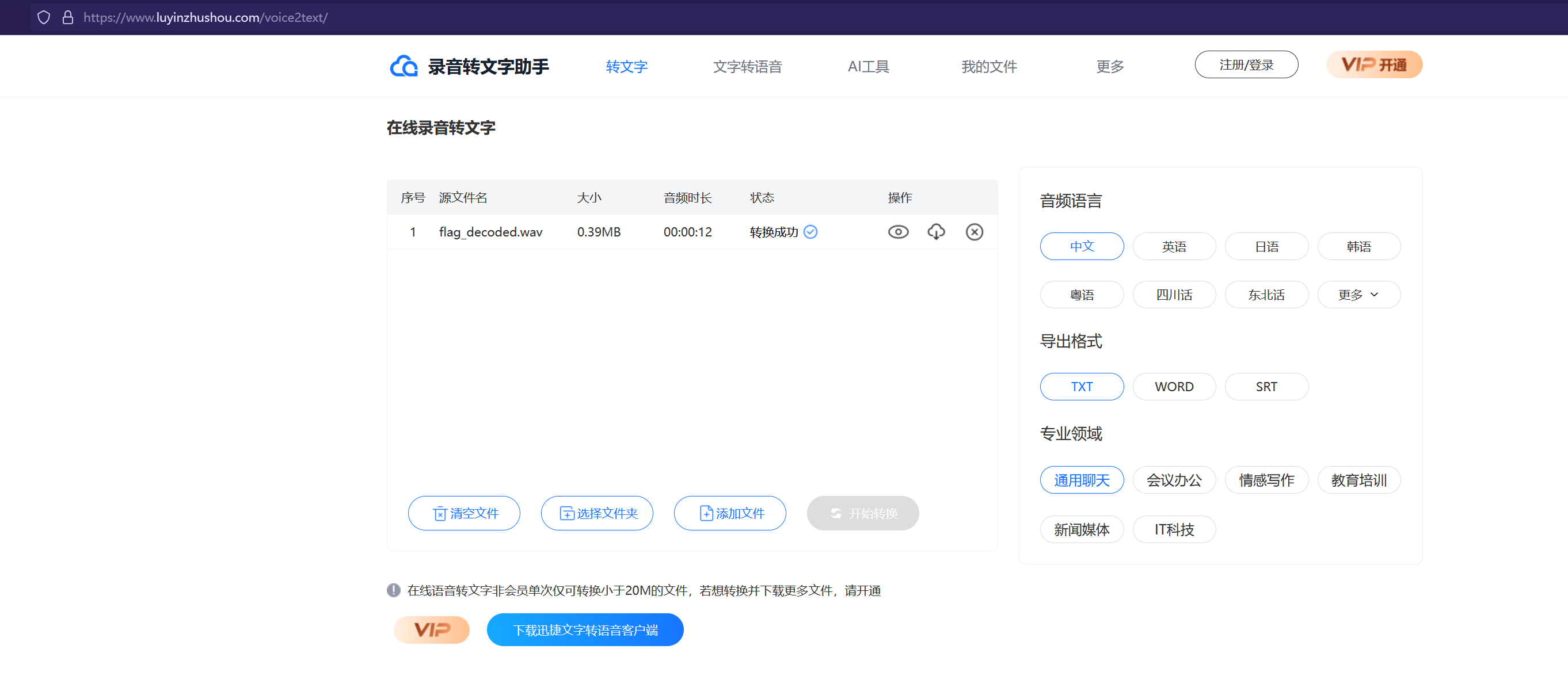Select 日语 audio language
This screenshot has width=1568, height=676.
(1266, 246)
